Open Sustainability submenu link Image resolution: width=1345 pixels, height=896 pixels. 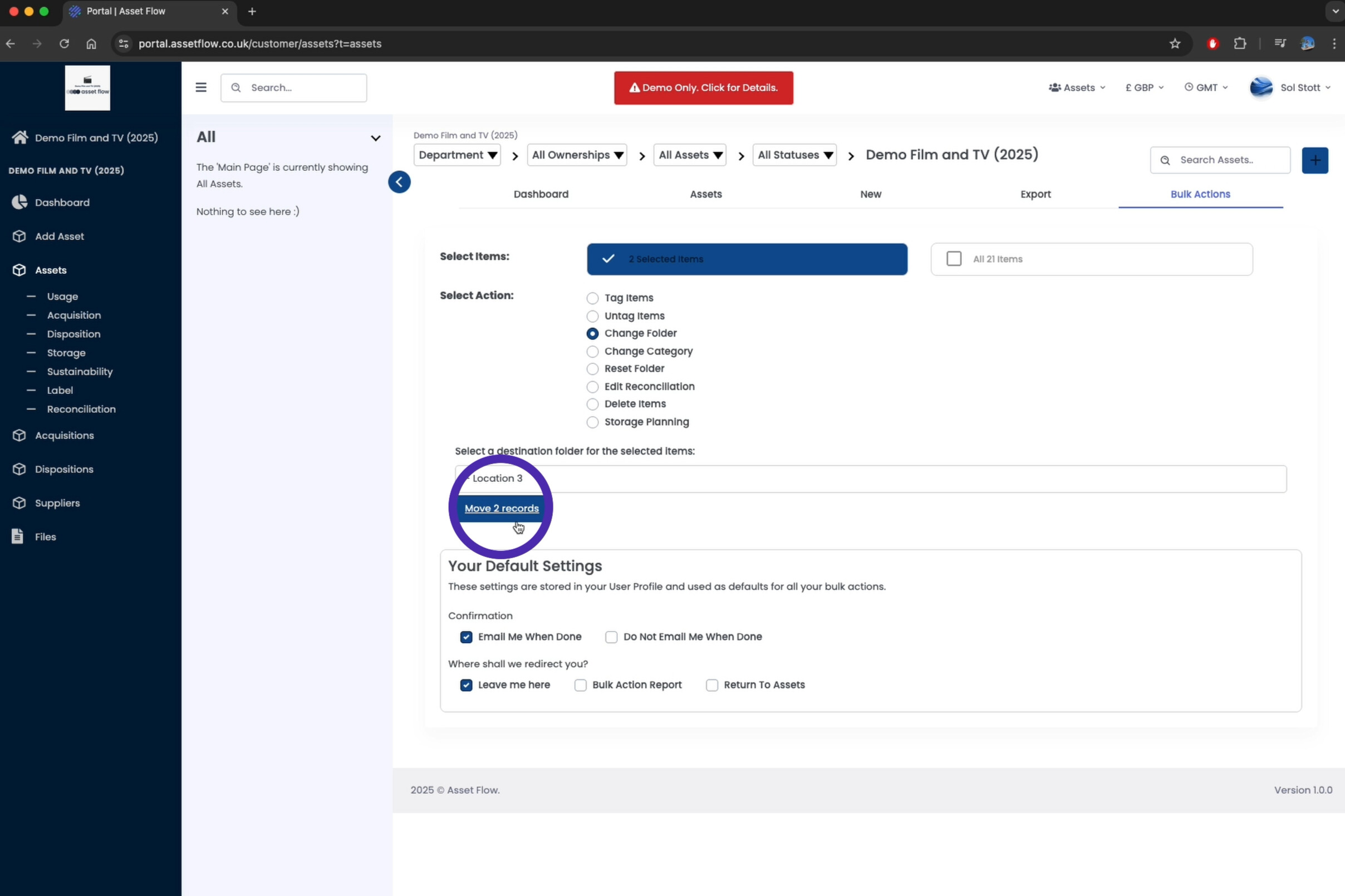click(80, 371)
